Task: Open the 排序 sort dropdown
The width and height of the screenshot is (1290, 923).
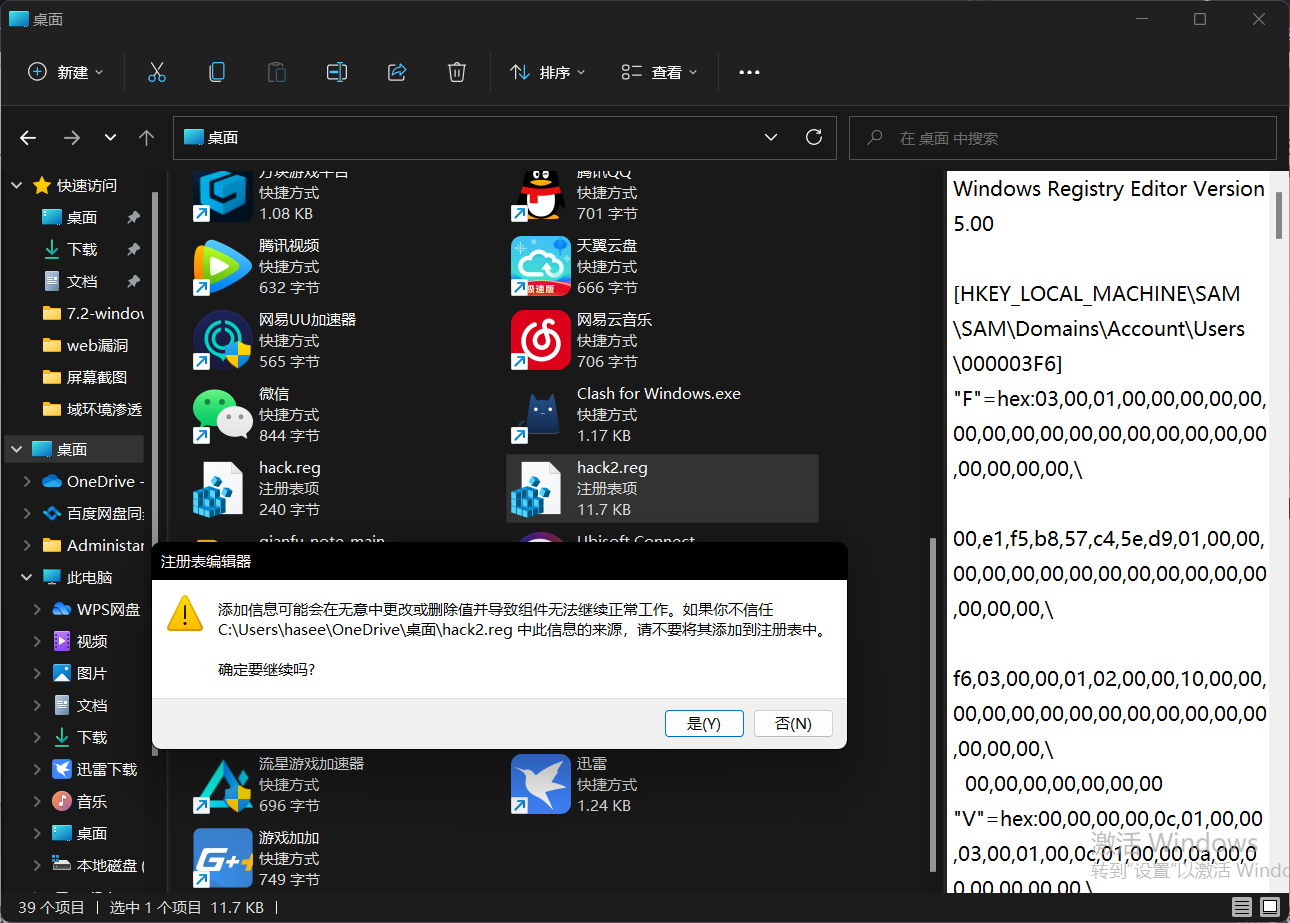Action: point(548,72)
